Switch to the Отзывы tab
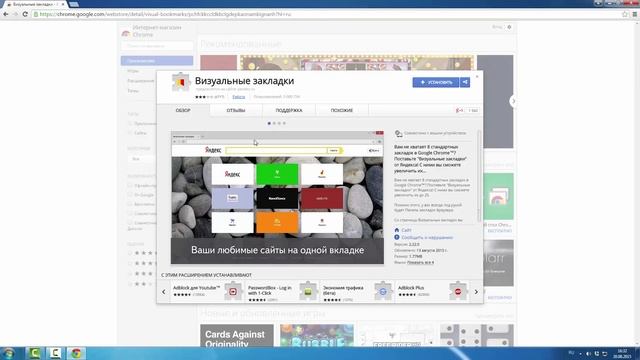This screenshot has height=360, width=640. tap(236, 110)
